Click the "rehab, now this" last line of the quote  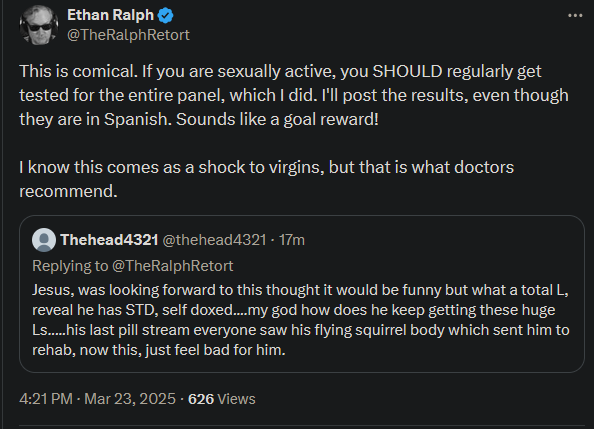pos(159,350)
